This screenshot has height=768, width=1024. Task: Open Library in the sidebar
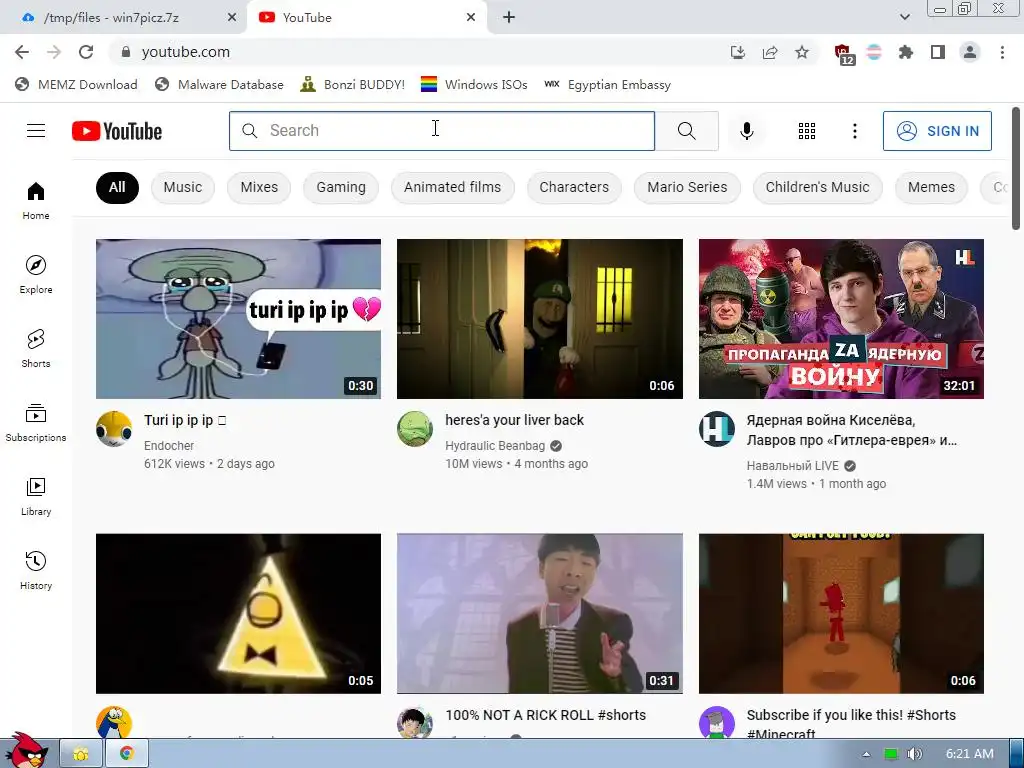click(x=36, y=496)
